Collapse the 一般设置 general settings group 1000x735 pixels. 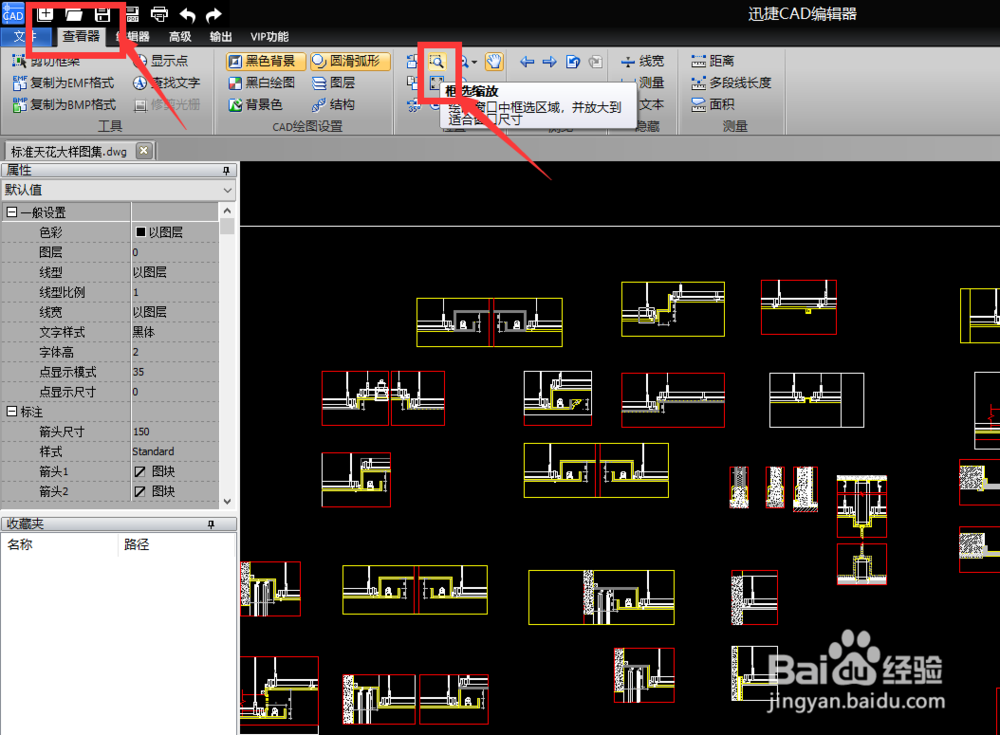point(11,212)
